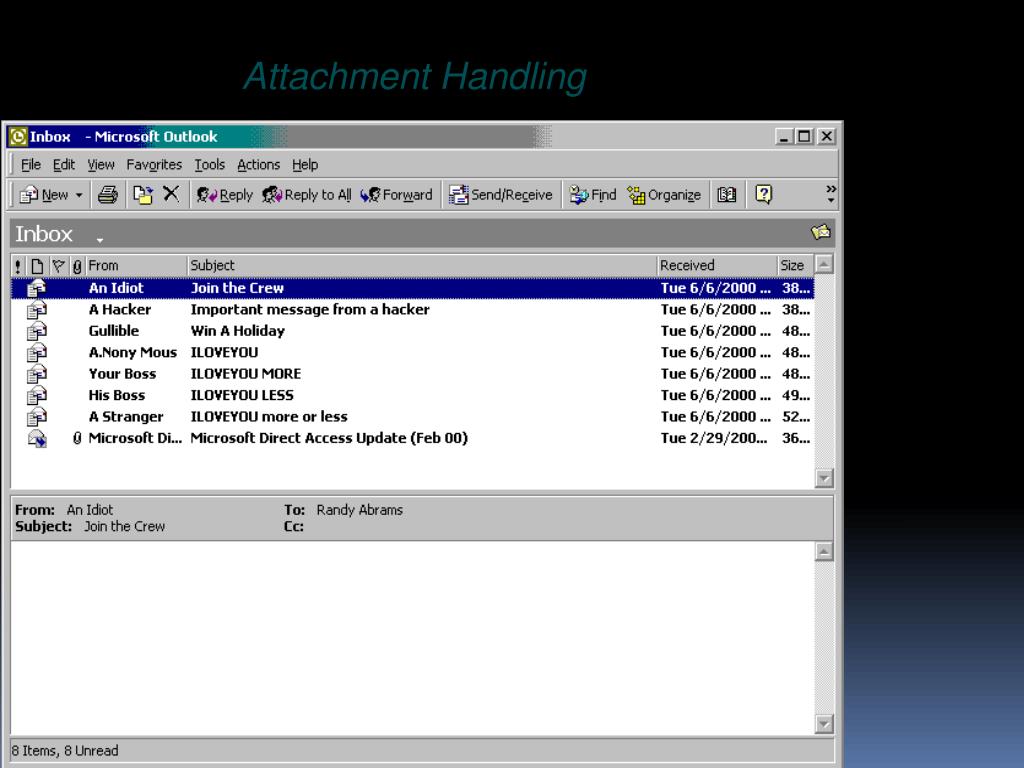
Task: Click the envelope icon for Your Boss message
Action: click(x=37, y=374)
